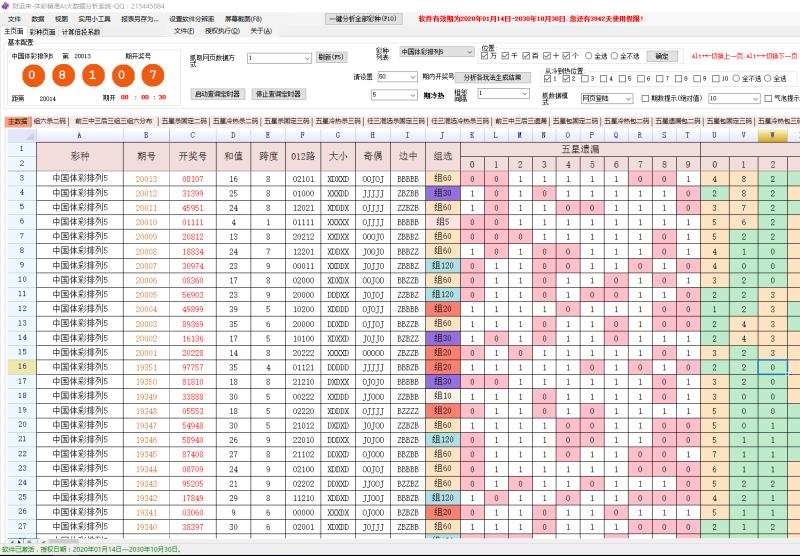The image size is (800, 556).
Task: Click the spreadsheet select-all corner box
Action: (x=21, y=135)
